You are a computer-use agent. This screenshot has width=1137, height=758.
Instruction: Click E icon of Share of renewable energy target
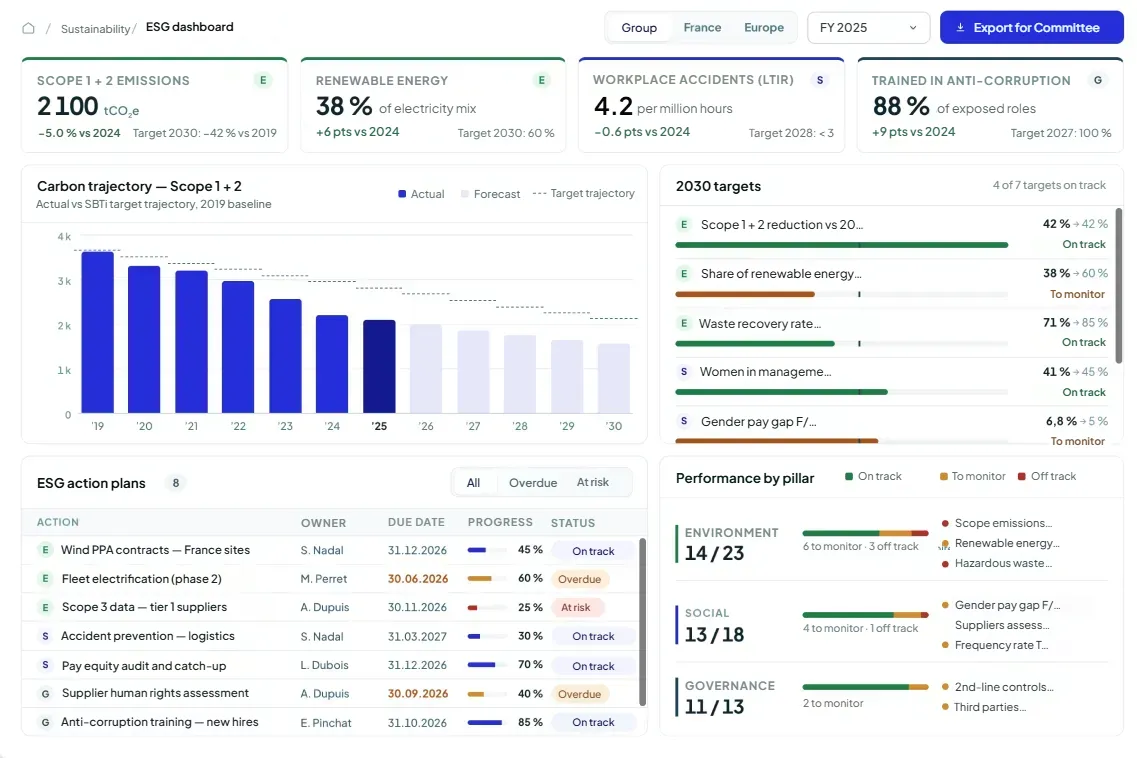tap(683, 273)
